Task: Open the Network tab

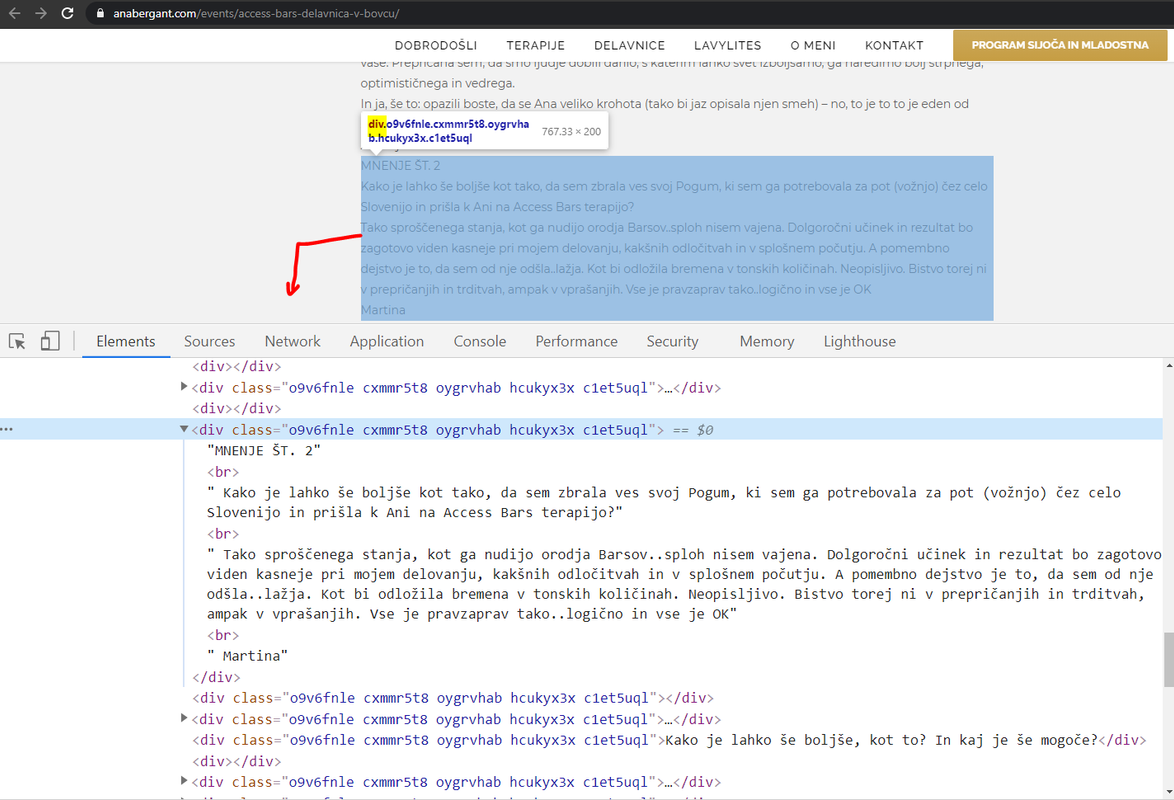Action: 292,342
